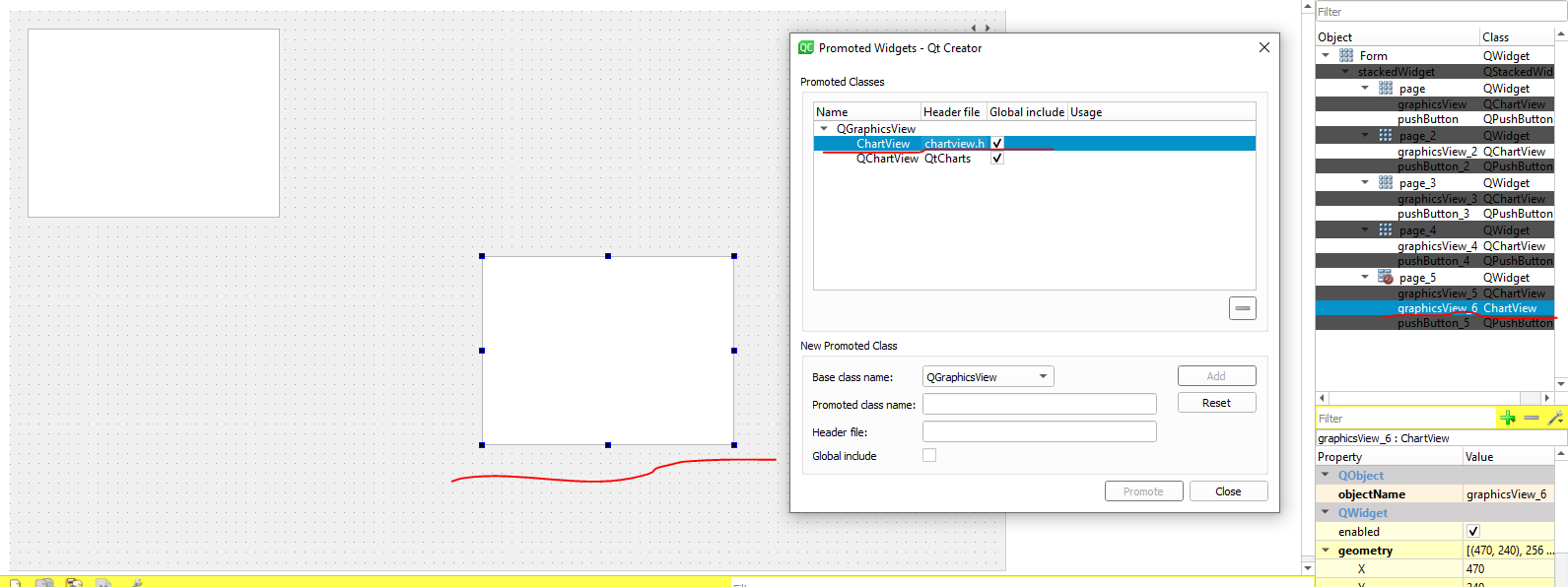
Task: Select the top-left graphics view on form
Action: pyautogui.click(x=154, y=123)
